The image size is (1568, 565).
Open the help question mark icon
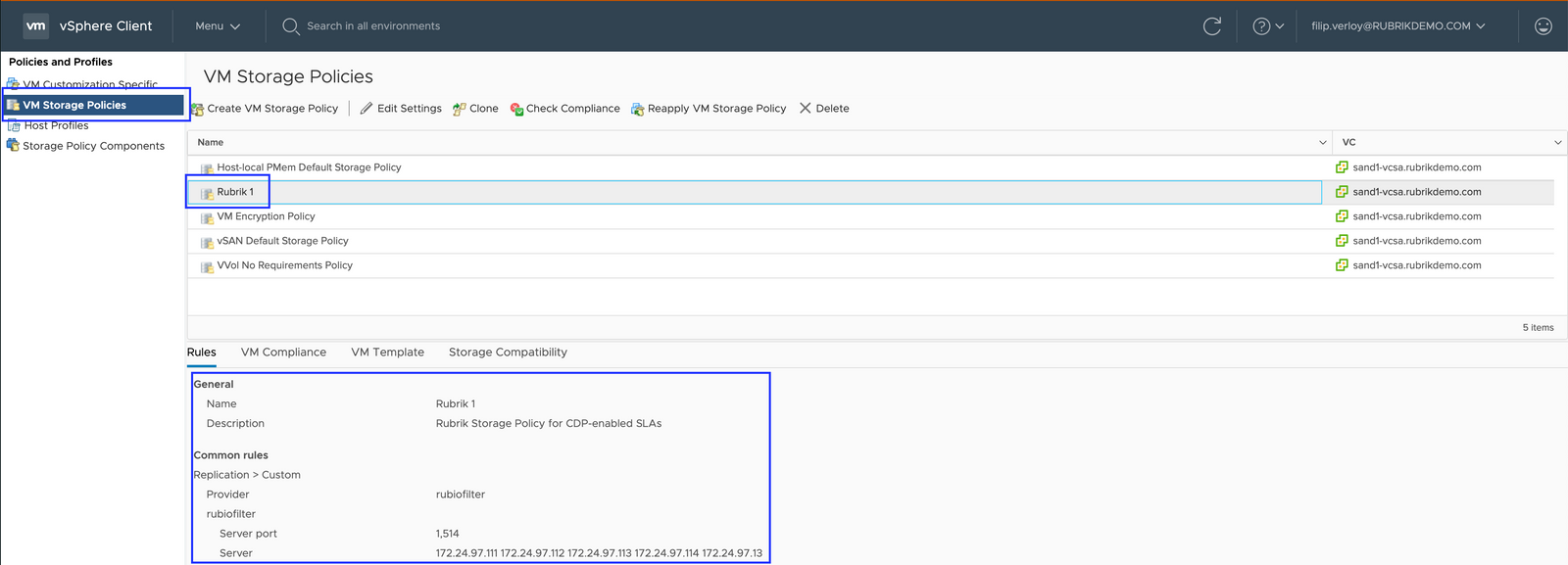1261,26
